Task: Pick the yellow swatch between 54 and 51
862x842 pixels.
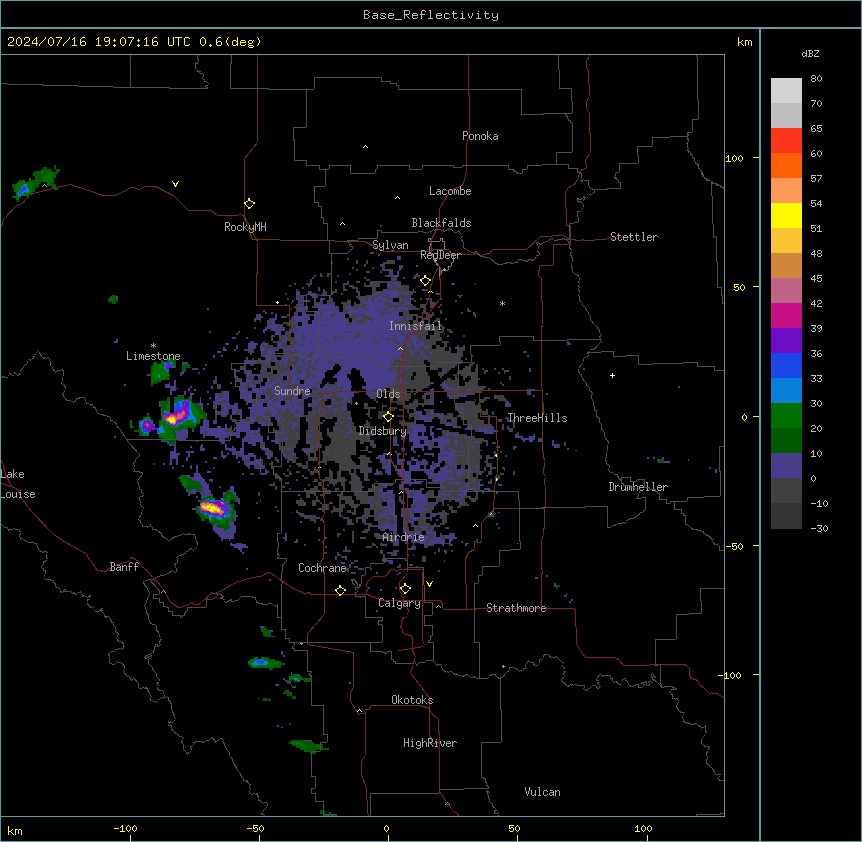Action: (786, 215)
